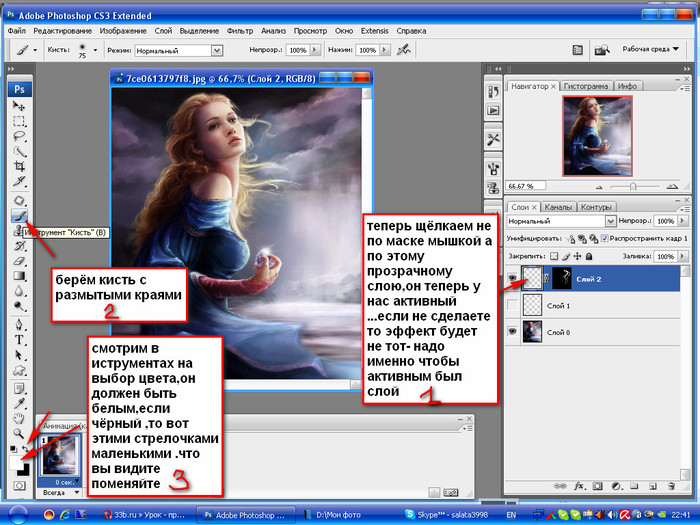The width and height of the screenshot is (700, 525).
Task: Toggle lock all padlock icon
Action: pos(589,256)
